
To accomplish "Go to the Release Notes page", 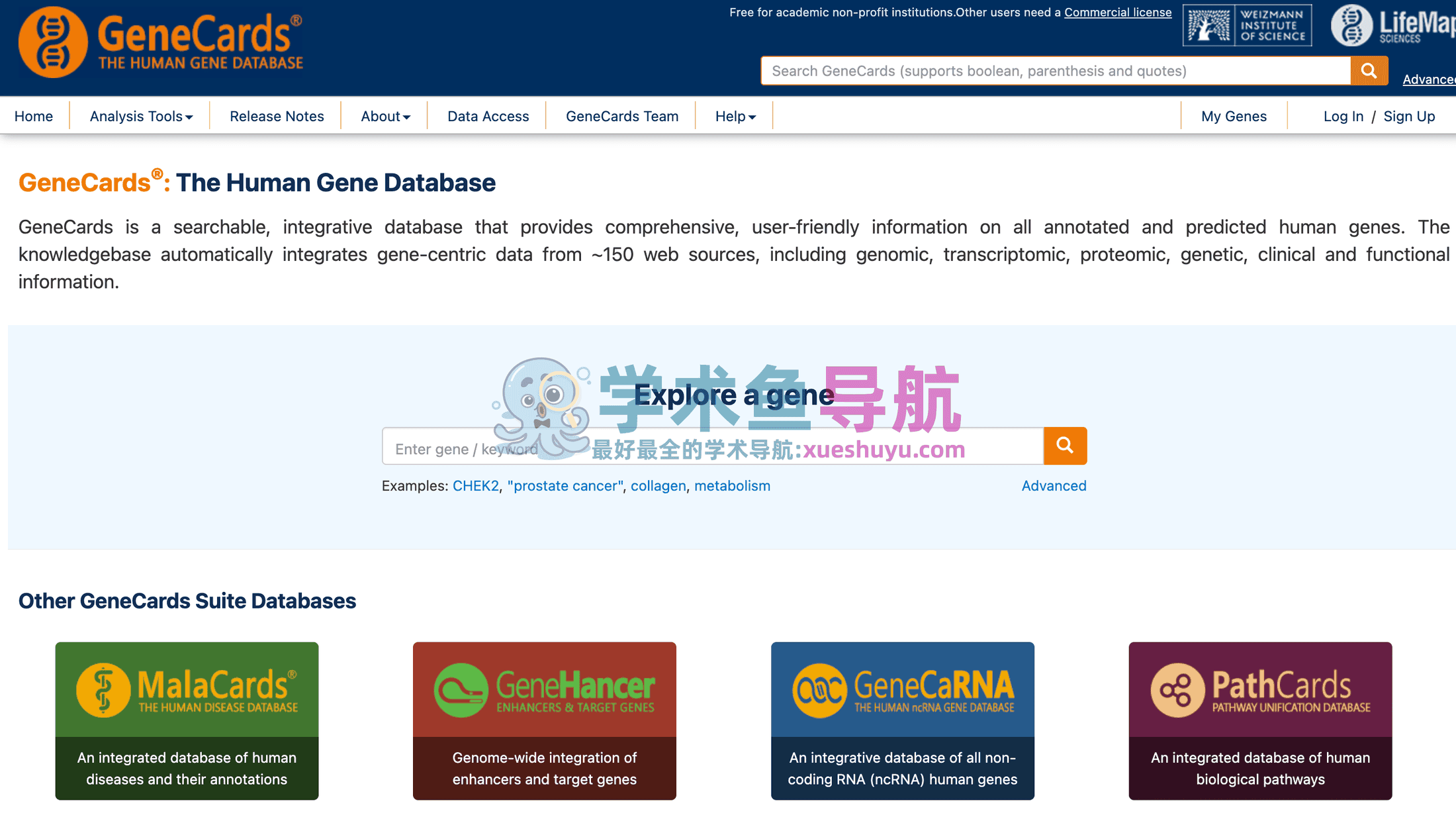I will [x=277, y=117].
